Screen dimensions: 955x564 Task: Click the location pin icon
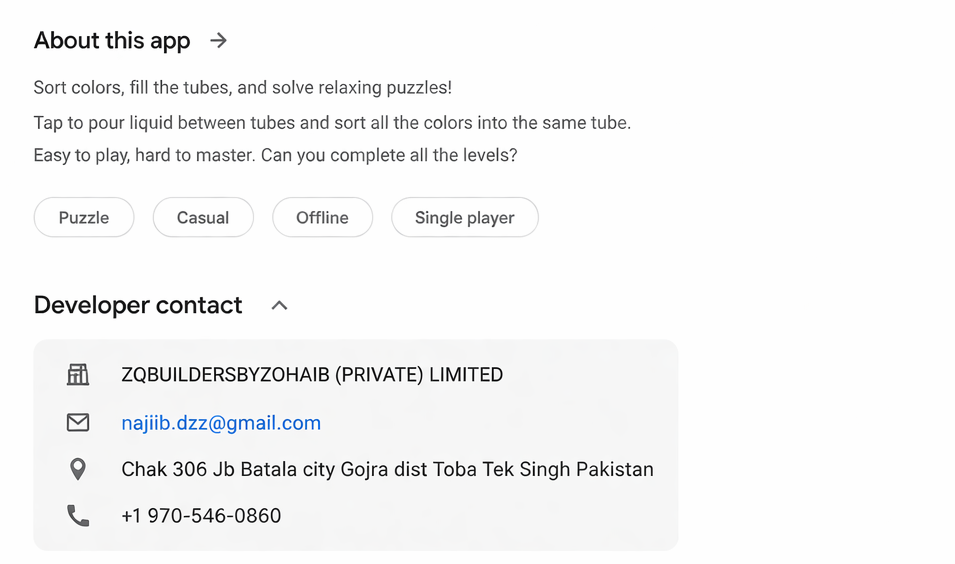pyautogui.click(x=78, y=469)
